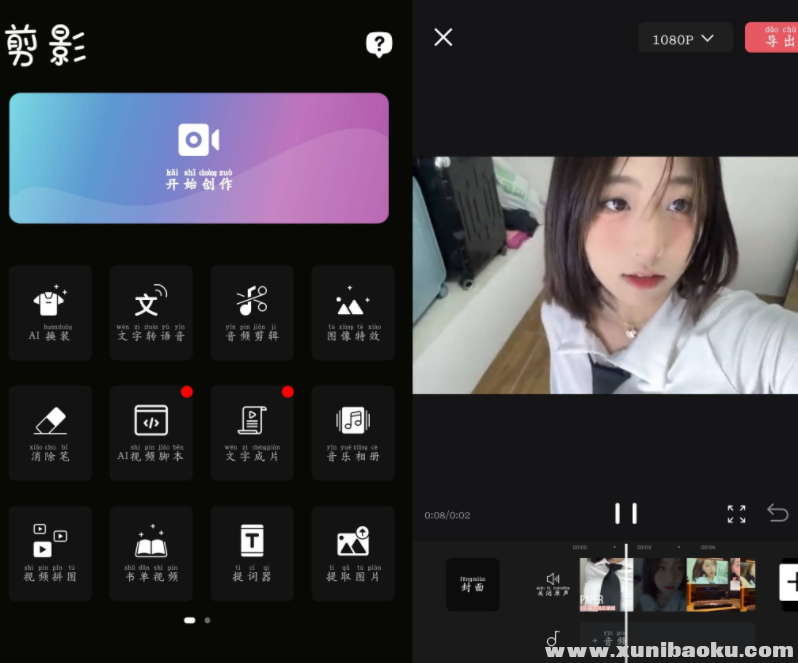Click the 开始创作 start creating banner
This screenshot has height=663, width=798.
point(199,158)
